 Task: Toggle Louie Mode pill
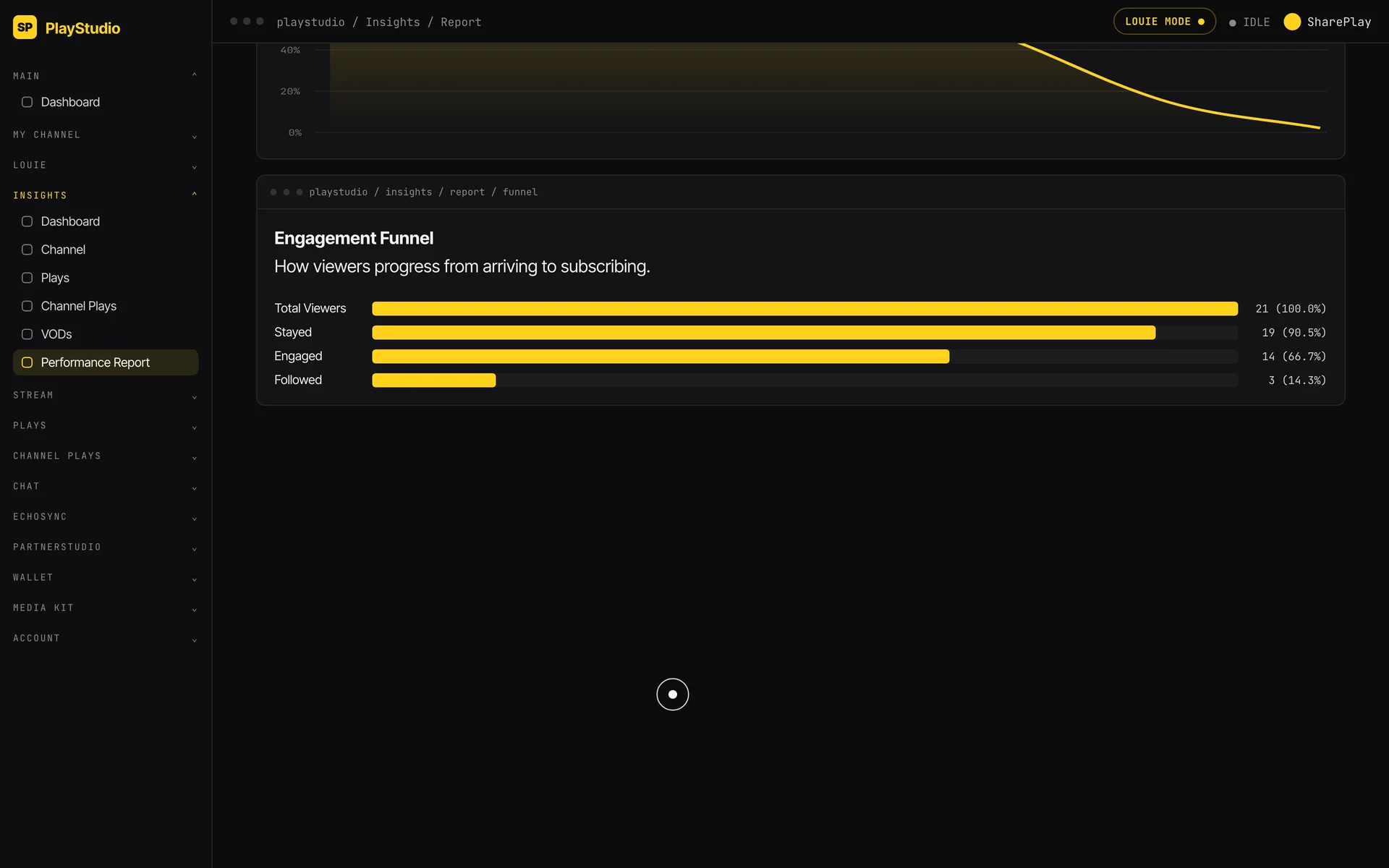(1164, 22)
